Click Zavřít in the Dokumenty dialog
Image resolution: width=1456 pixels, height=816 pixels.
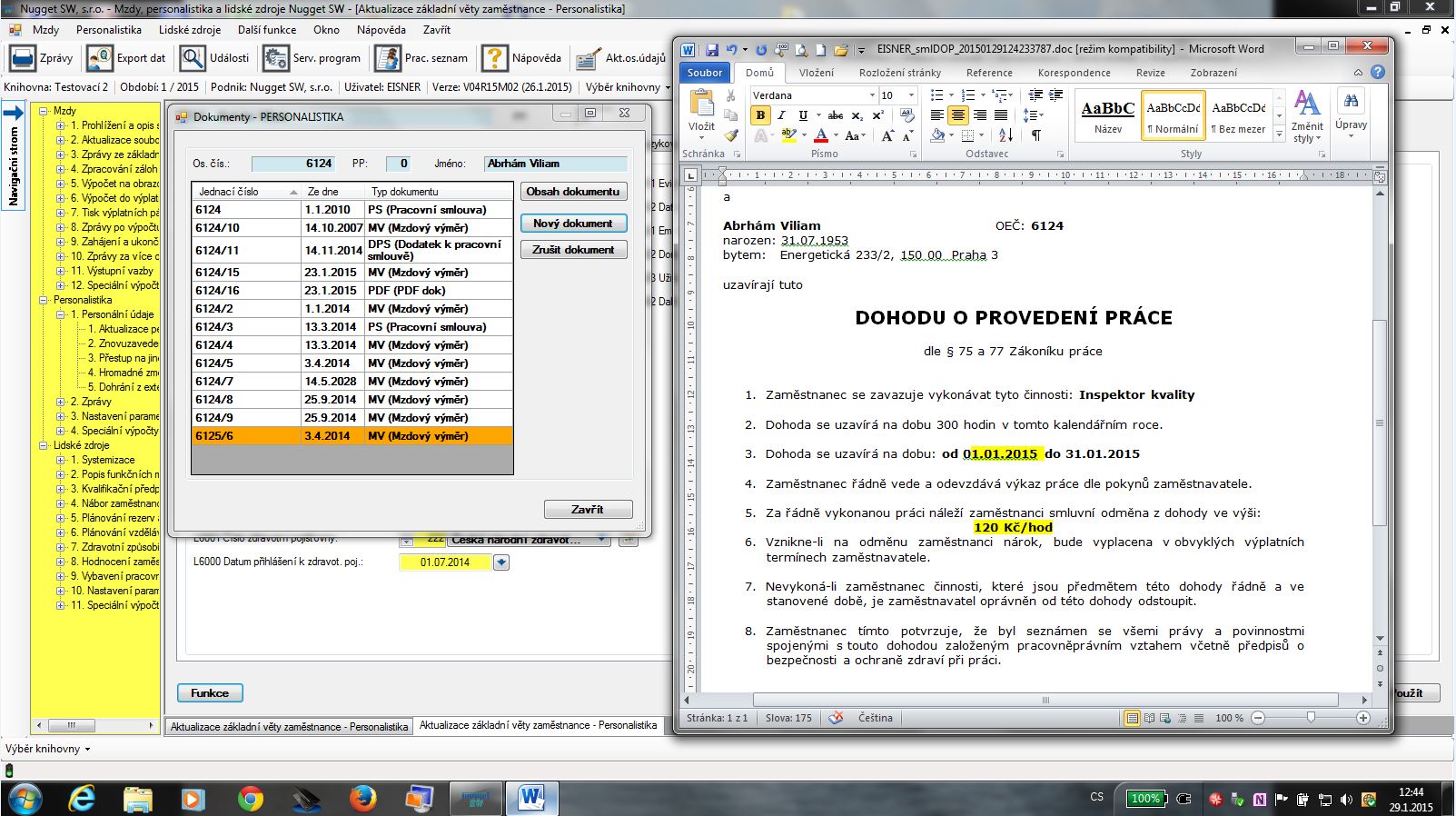tap(588, 509)
